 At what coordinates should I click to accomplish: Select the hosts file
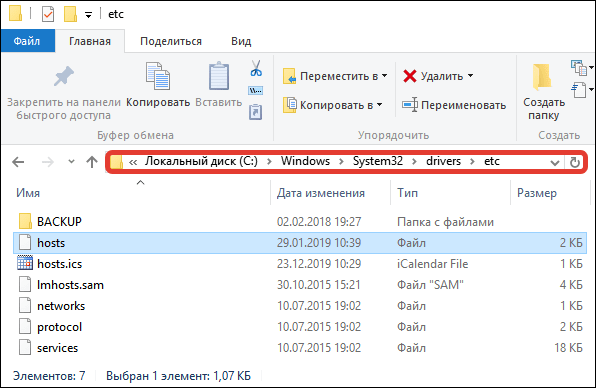300,243
